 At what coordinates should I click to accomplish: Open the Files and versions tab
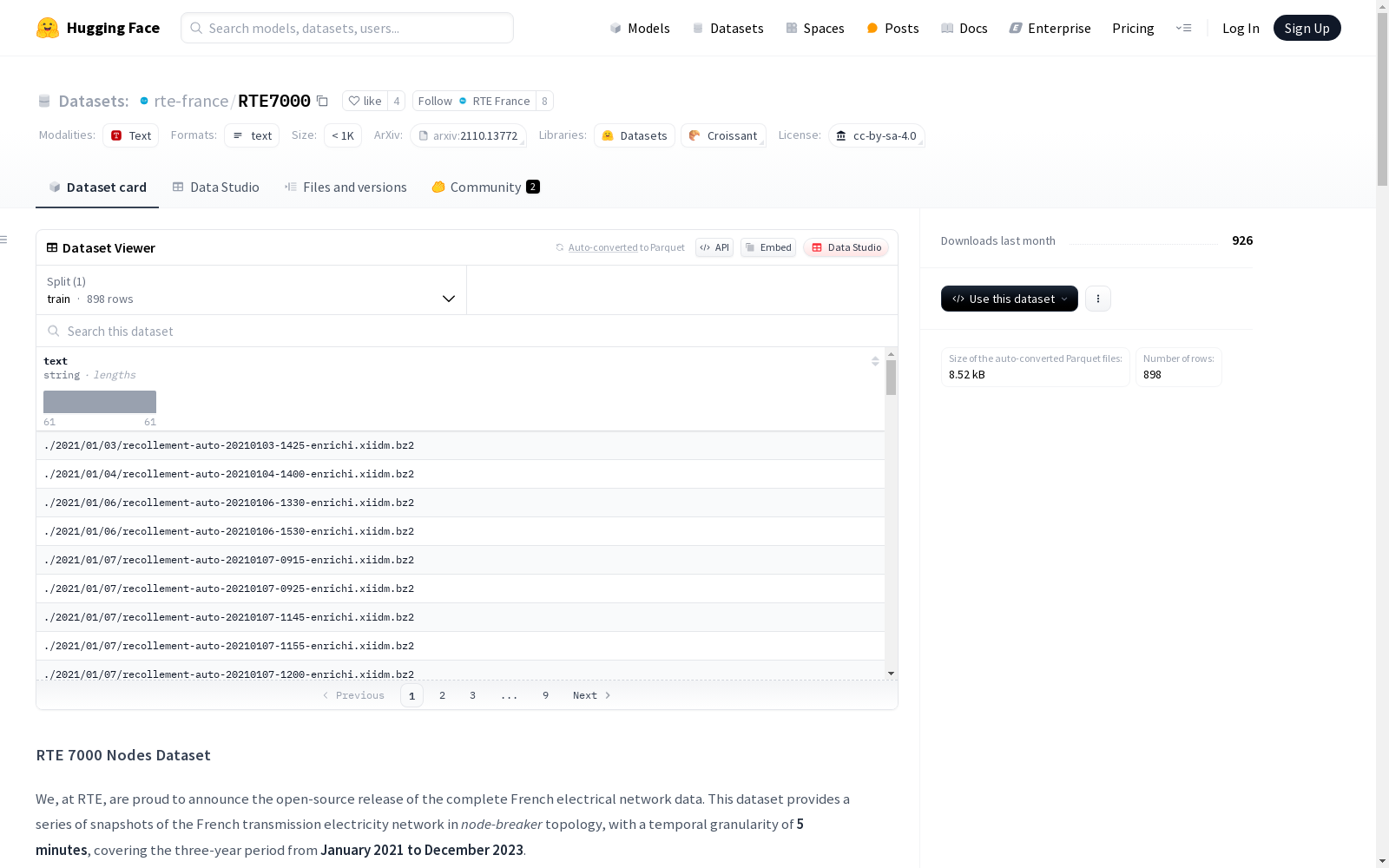click(x=346, y=187)
